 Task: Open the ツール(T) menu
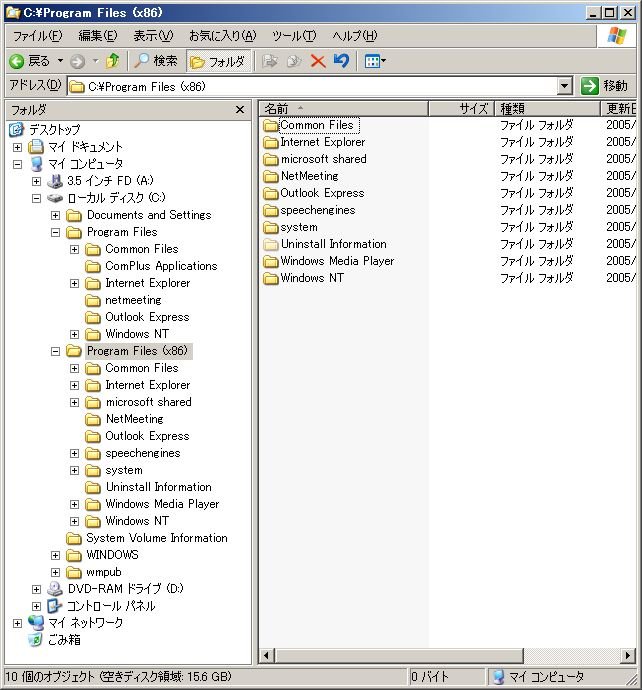pos(293,36)
